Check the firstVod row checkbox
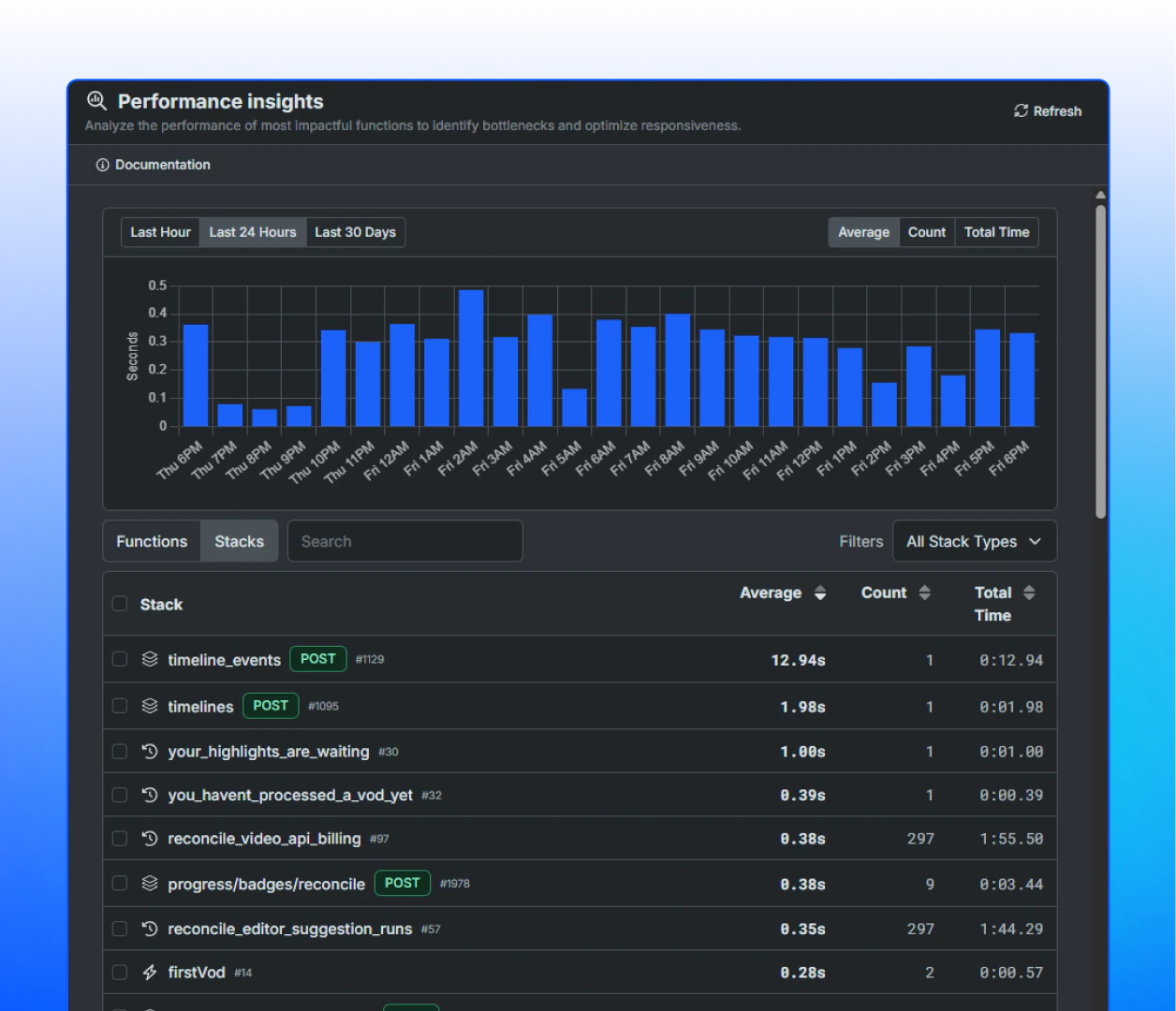 pyautogui.click(x=120, y=973)
